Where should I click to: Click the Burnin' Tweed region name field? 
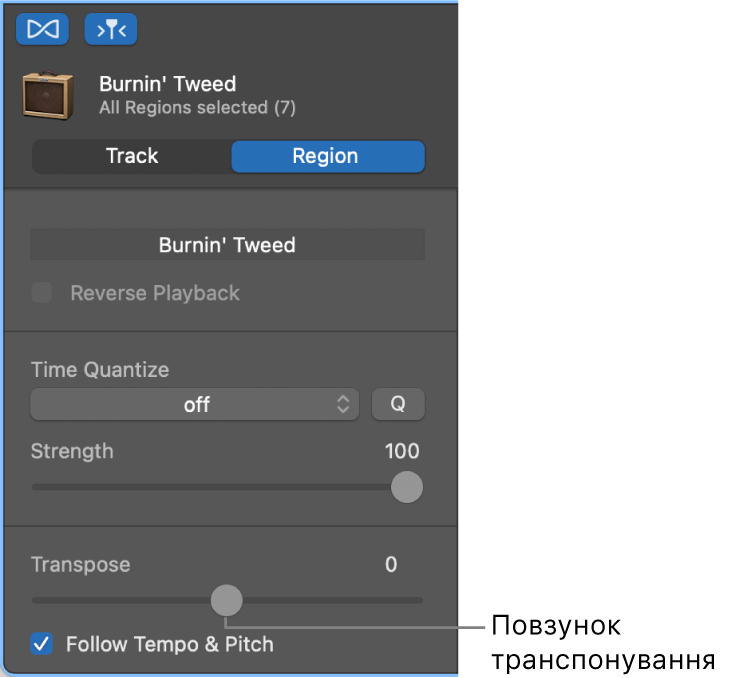(227, 245)
